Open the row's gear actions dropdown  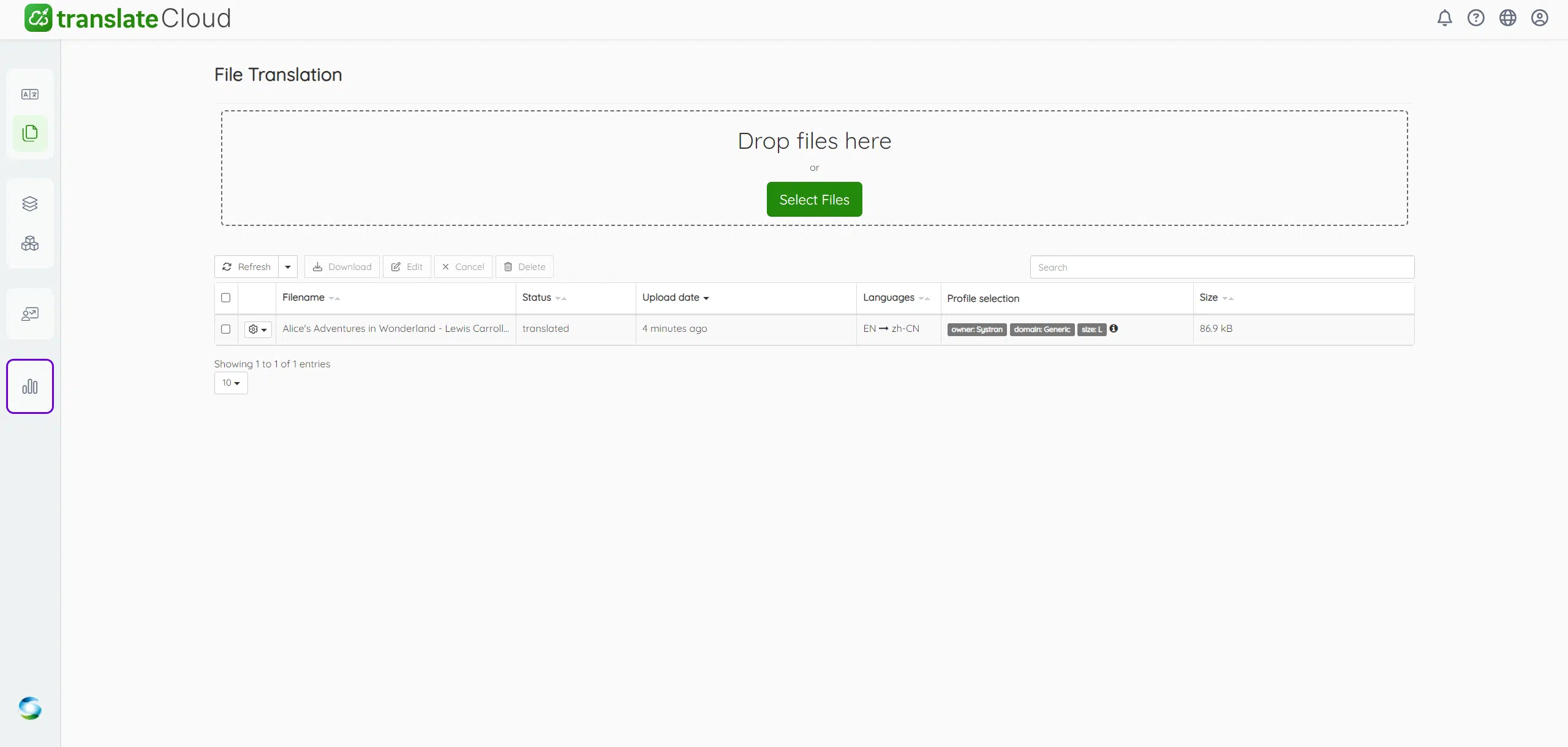pos(257,329)
